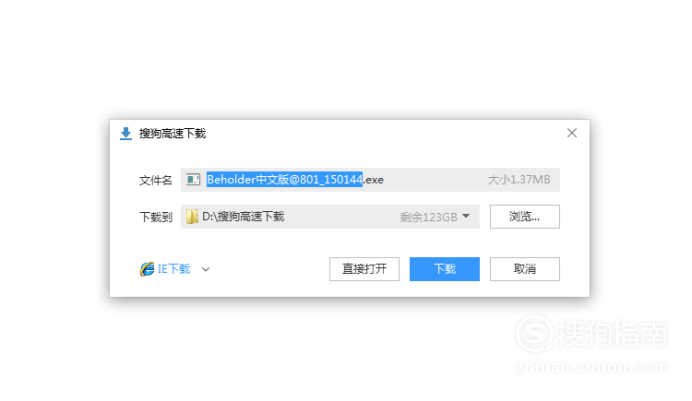Viewport: 692px width, 401px height.
Task: Click the 剩余123GB free space text
Action: point(429,217)
